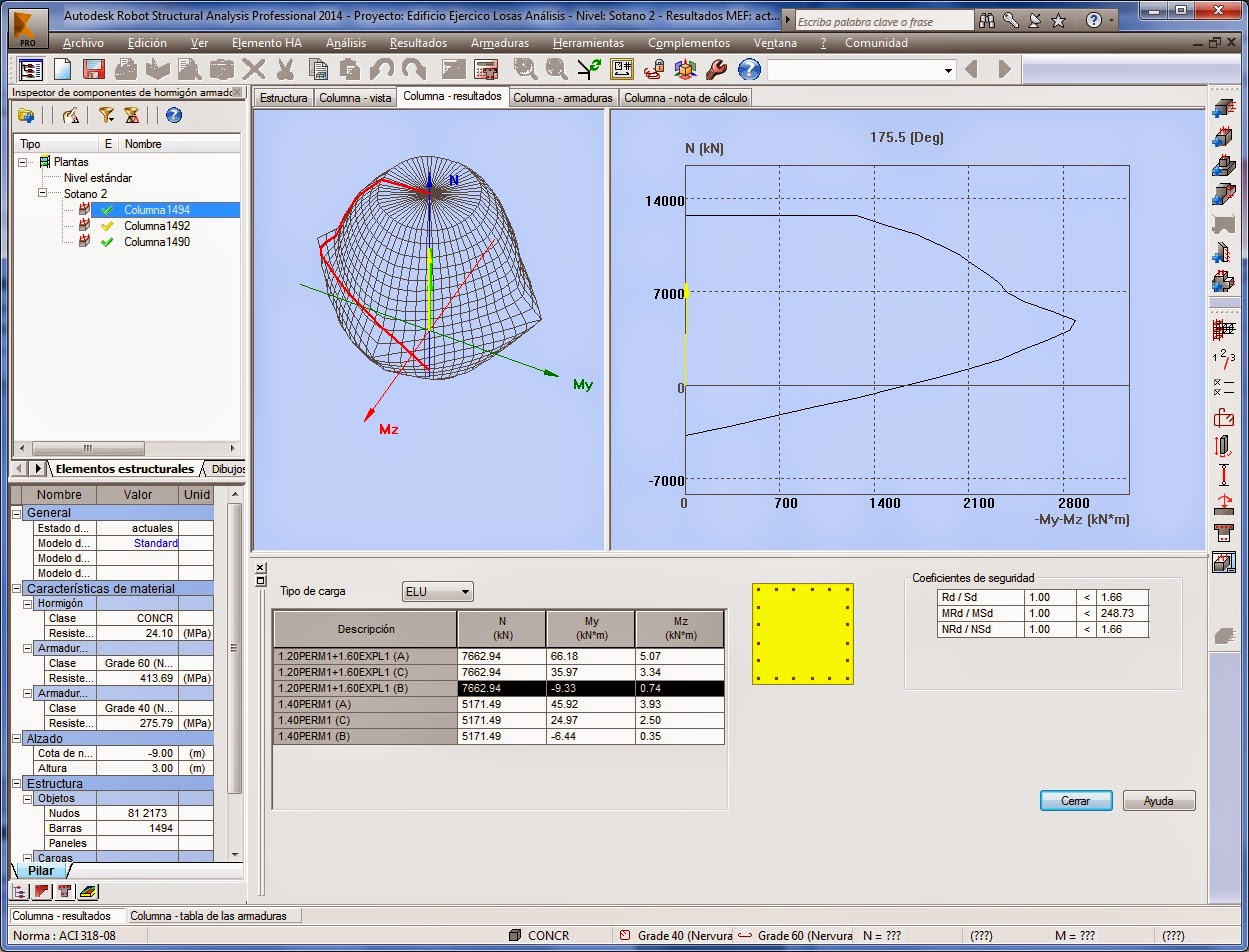Open the Armaduras menu

tap(500, 42)
